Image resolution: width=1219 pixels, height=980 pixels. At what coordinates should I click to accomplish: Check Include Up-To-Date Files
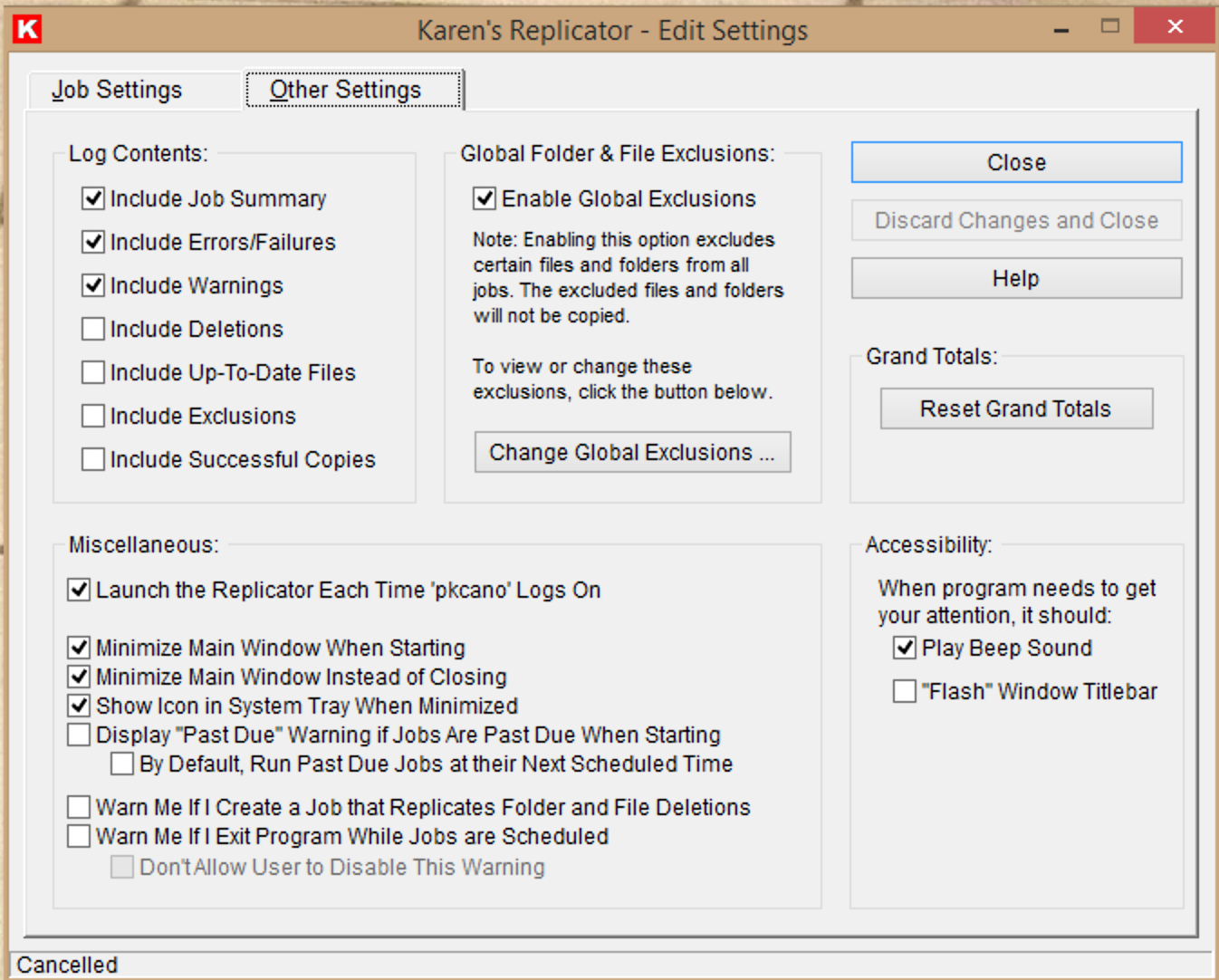point(93,372)
